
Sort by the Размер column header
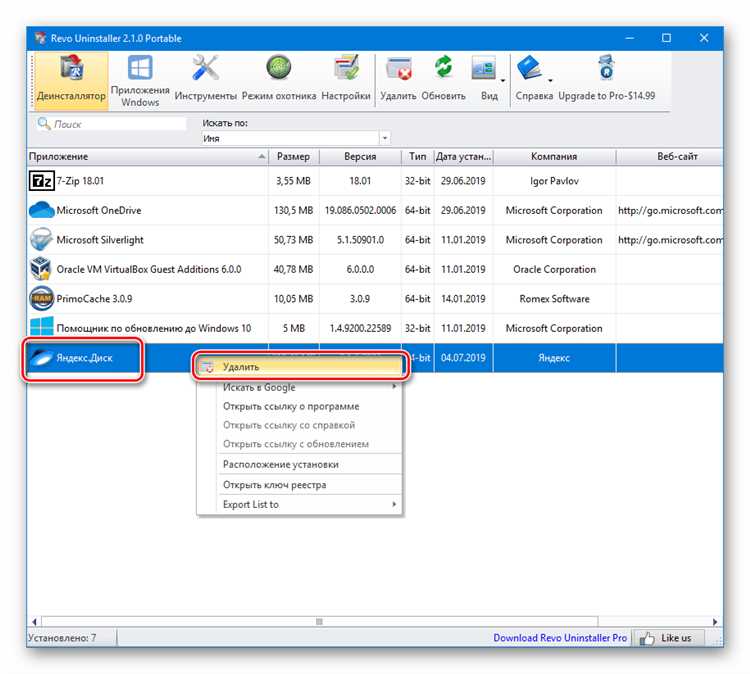[294, 157]
